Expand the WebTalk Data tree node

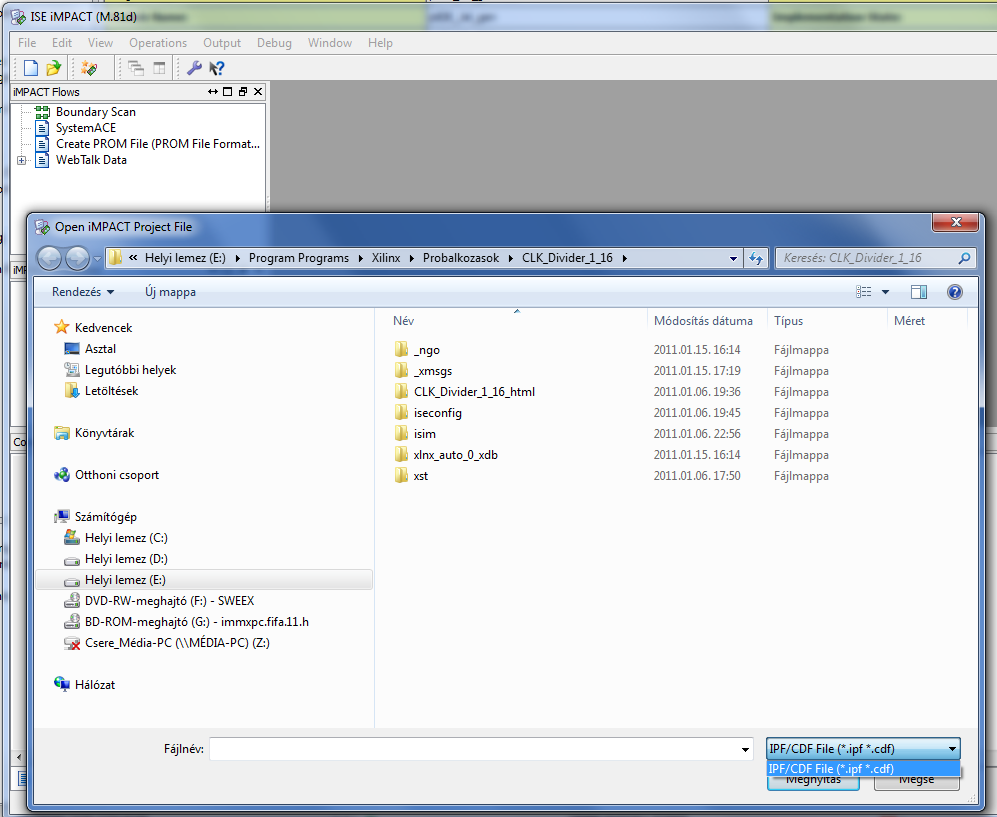[22, 160]
